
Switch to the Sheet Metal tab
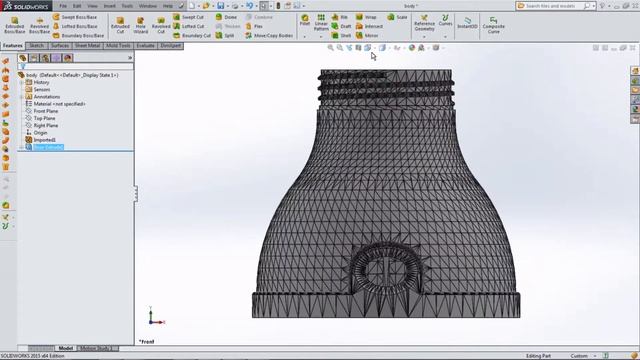[x=87, y=46]
